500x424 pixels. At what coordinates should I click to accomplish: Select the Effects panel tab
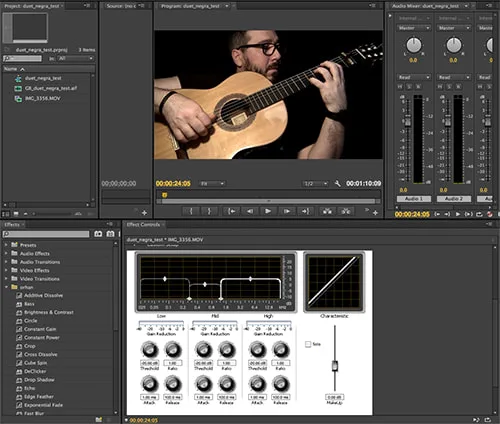point(12,224)
